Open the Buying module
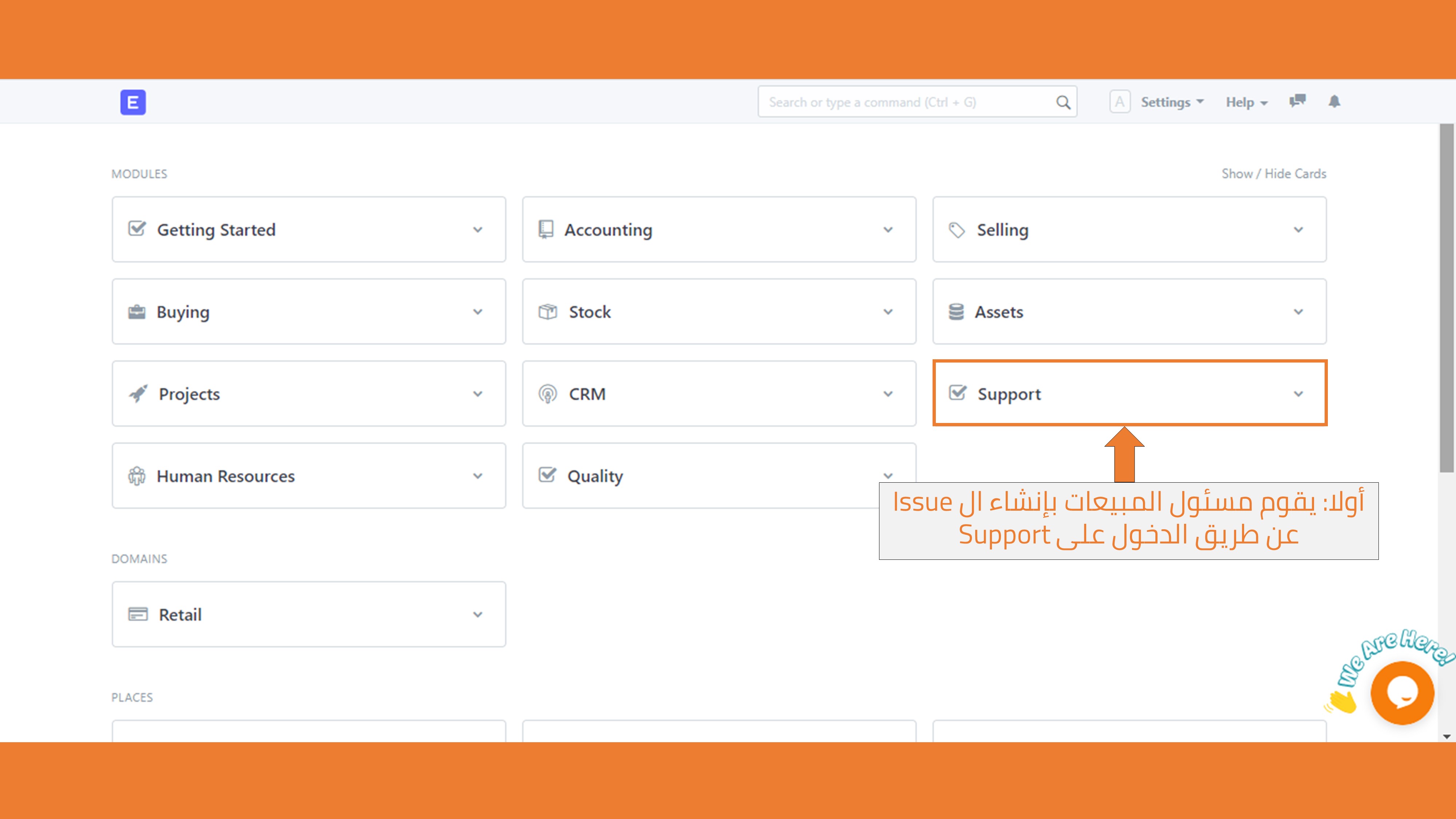 (309, 312)
